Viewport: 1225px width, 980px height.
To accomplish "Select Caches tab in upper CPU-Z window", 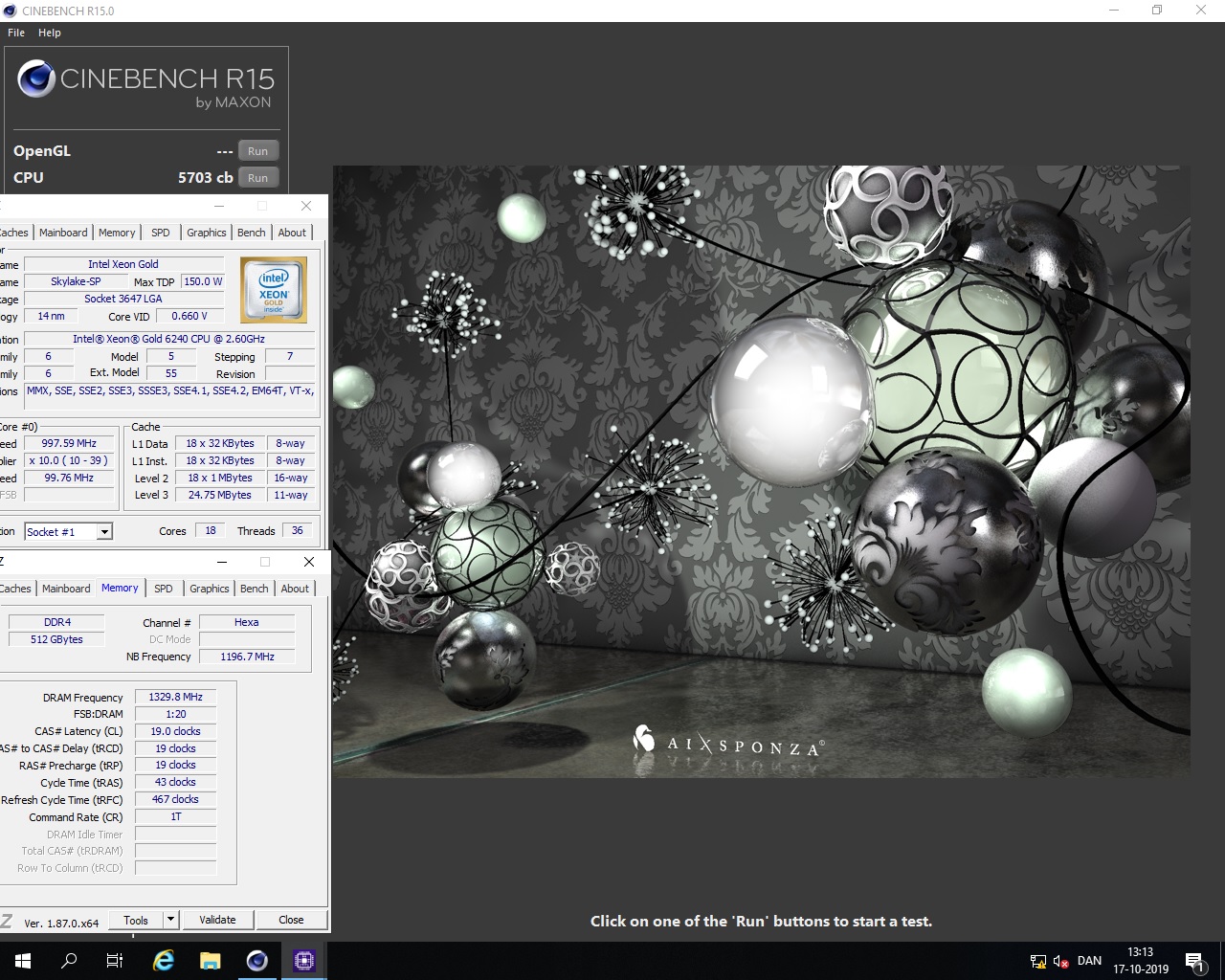I will (x=14, y=233).
